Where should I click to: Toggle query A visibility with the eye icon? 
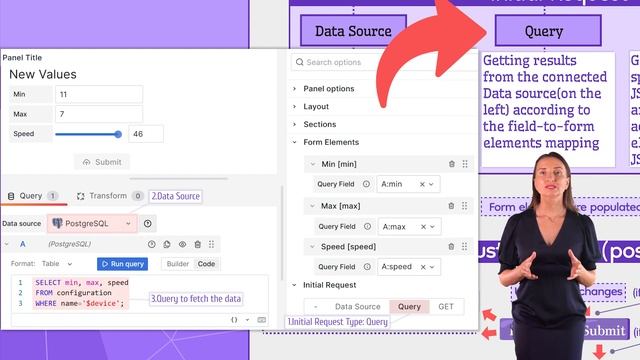click(x=182, y=244)
